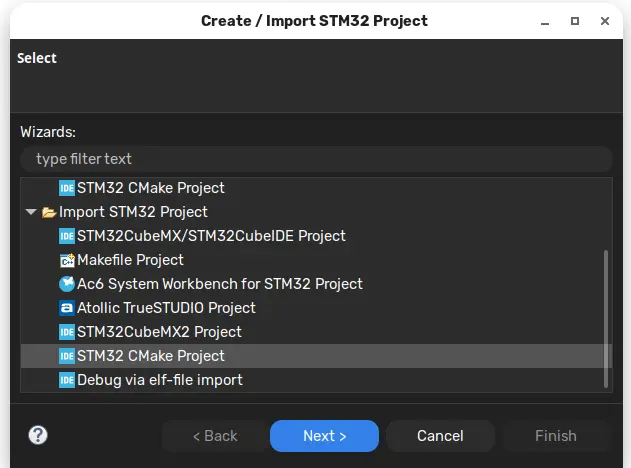The image size is (631, 468).
Task: Click the IDE icon beside Debug via elf-file import
Action: [x=67, y=380]
